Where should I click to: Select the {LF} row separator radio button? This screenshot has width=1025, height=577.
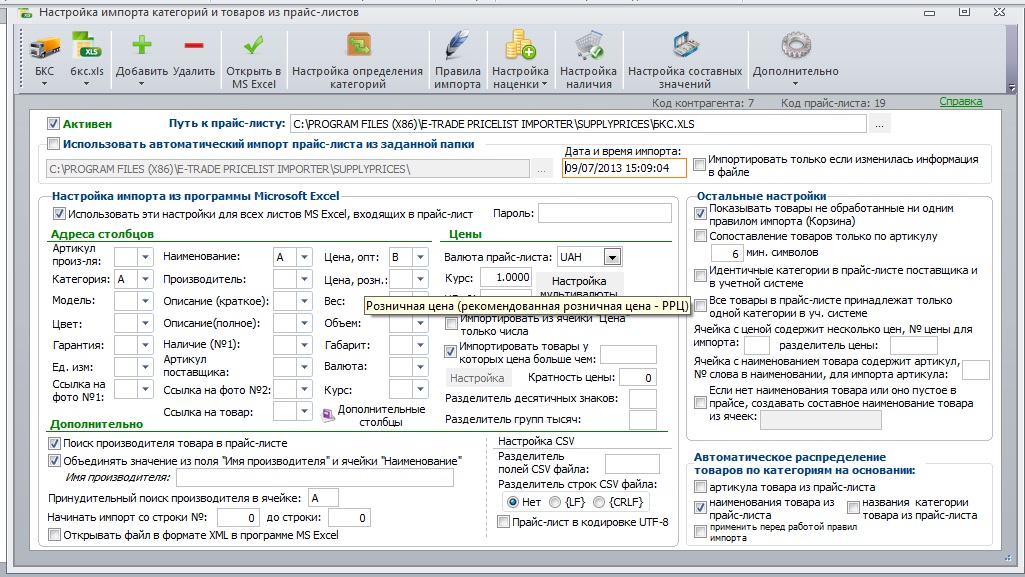[555, 502]
